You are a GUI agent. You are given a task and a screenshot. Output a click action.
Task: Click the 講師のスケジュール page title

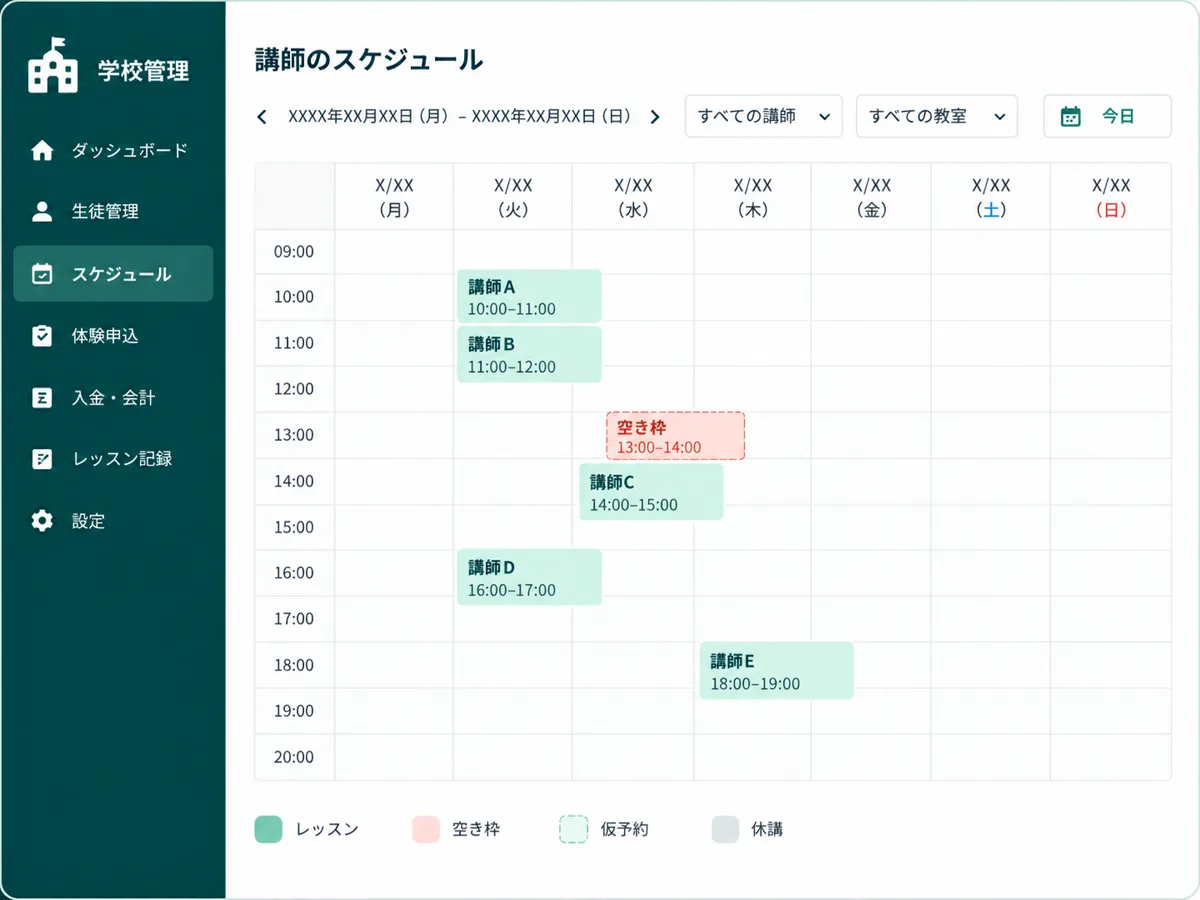pyautogui.click(x=369, y=60)
